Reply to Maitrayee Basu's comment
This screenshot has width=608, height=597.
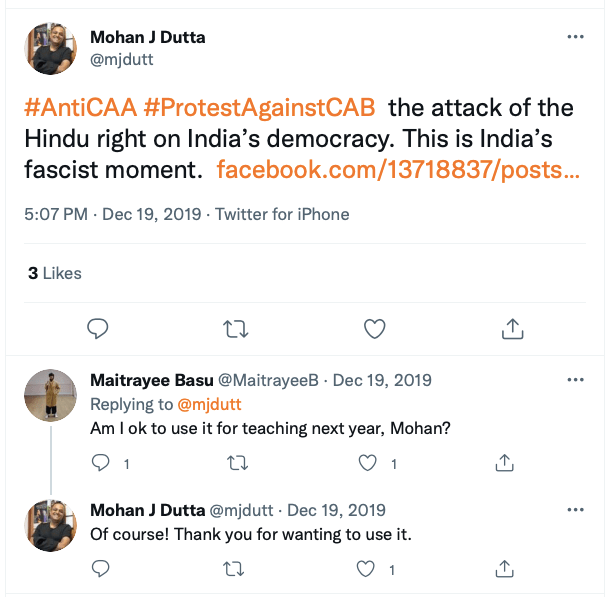coord(100,463)
